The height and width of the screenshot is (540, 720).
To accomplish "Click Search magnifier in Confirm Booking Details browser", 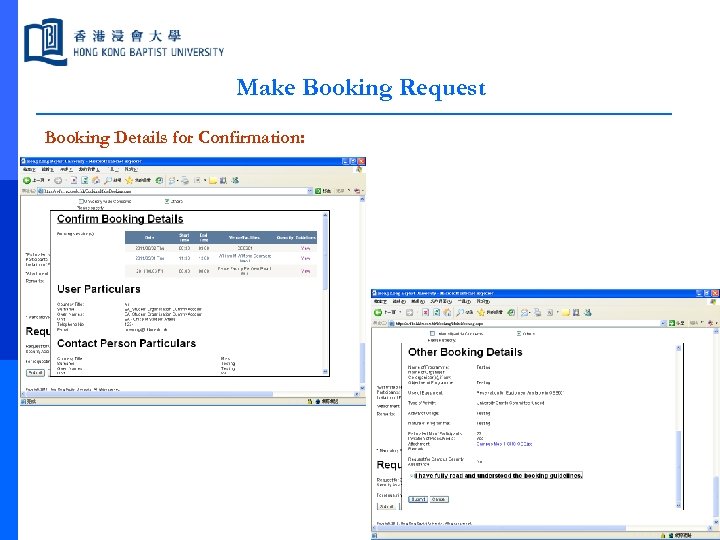I will 108,180.
